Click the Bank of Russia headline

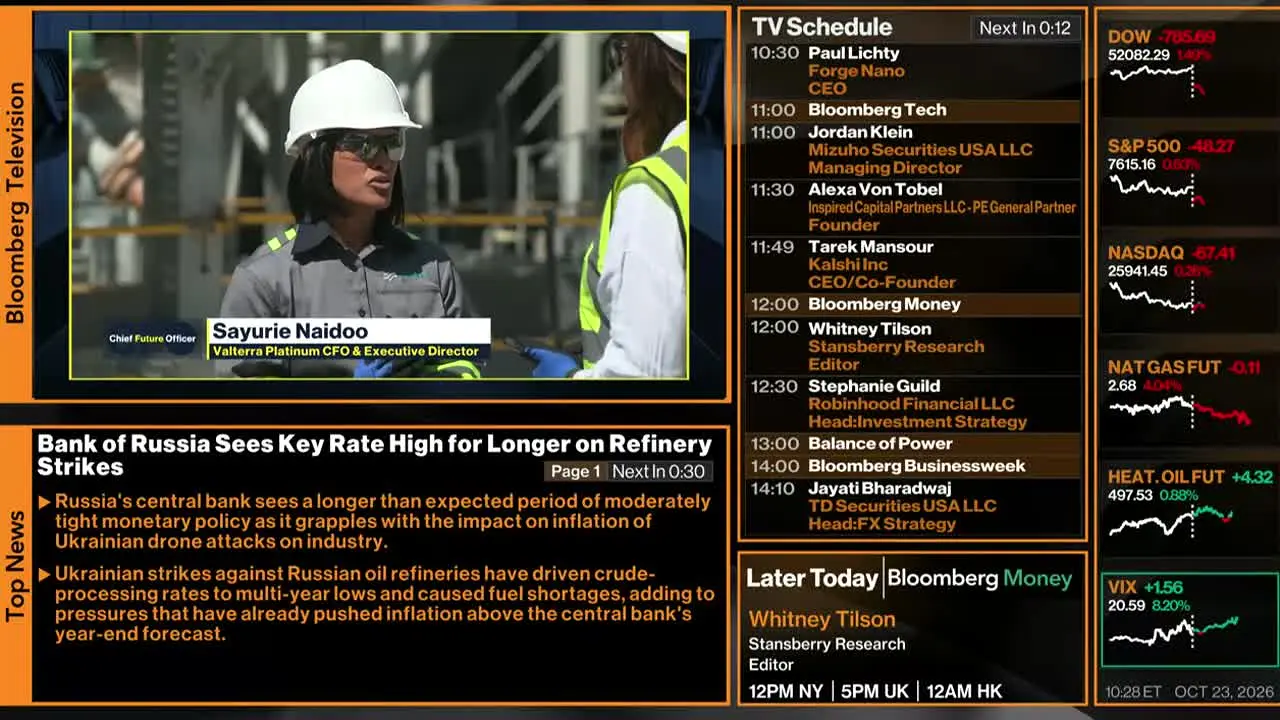point(374,455)
